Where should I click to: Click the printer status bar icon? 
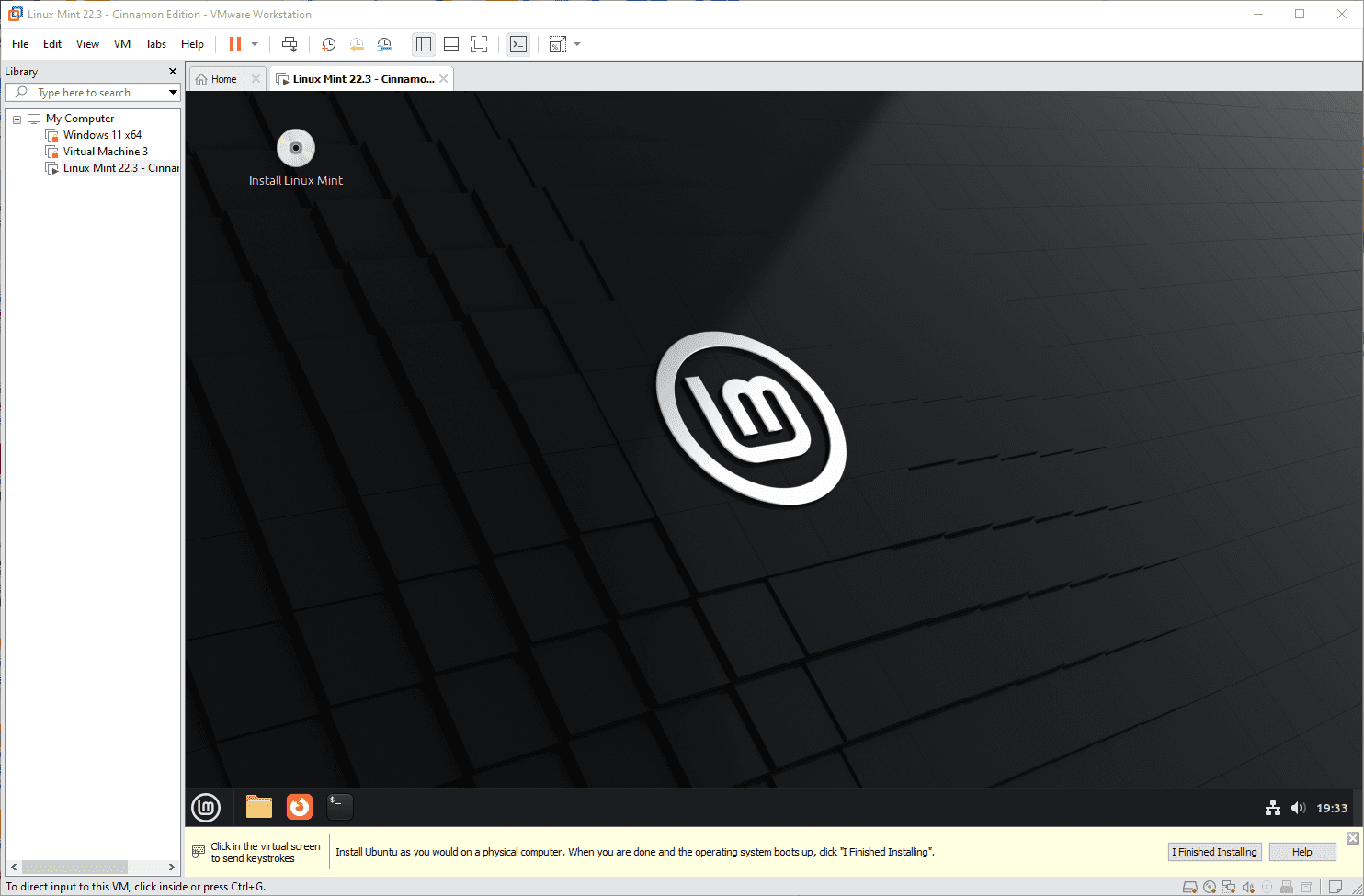coord(1287,887)
